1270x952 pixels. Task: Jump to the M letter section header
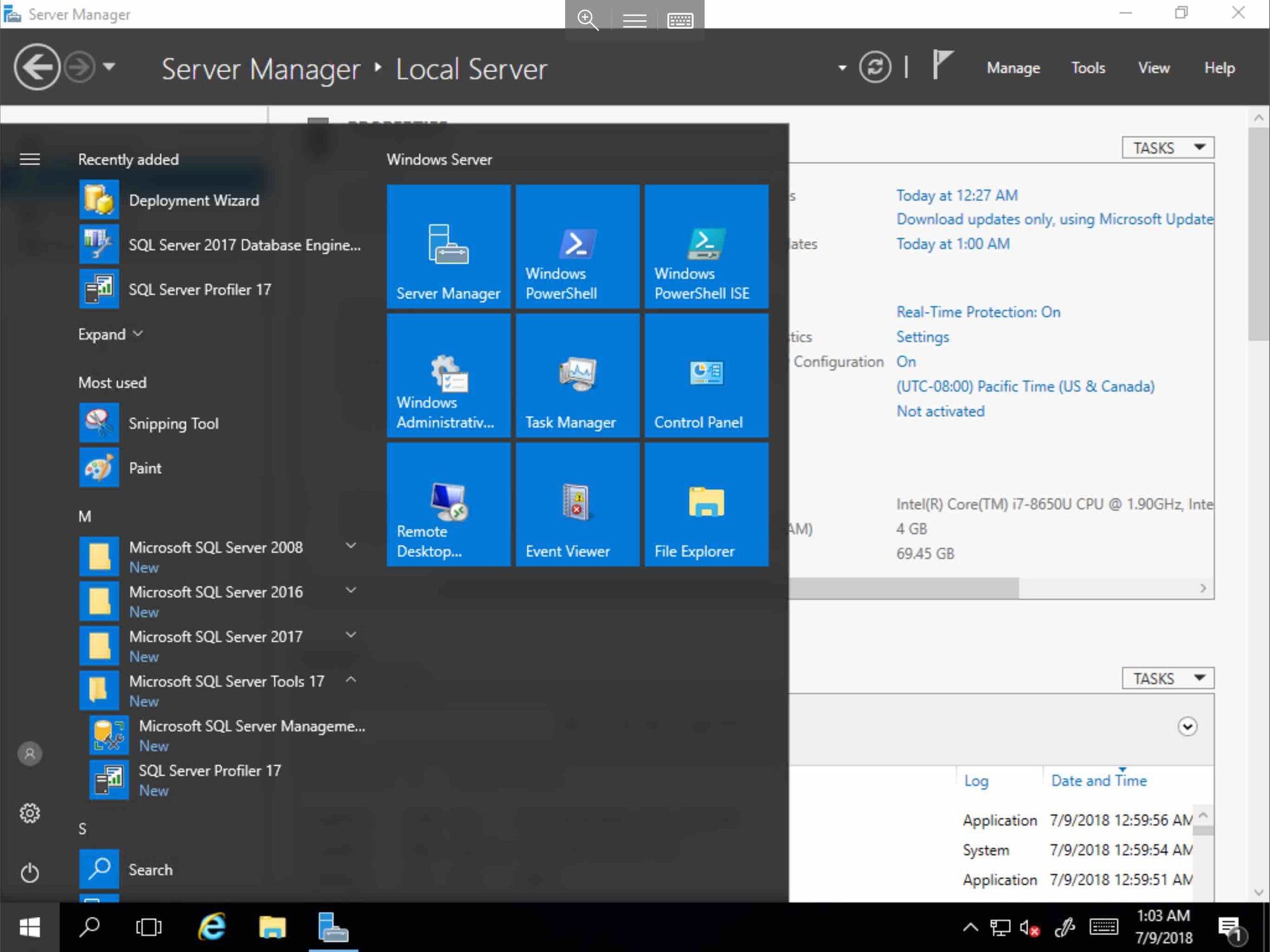tap(84, 516)
